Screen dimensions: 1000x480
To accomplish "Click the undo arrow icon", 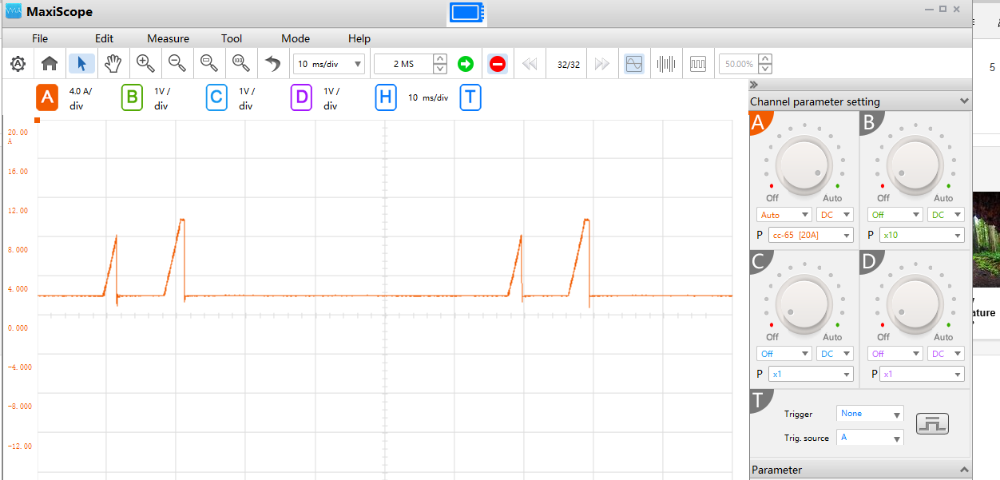I will (274, 64).
